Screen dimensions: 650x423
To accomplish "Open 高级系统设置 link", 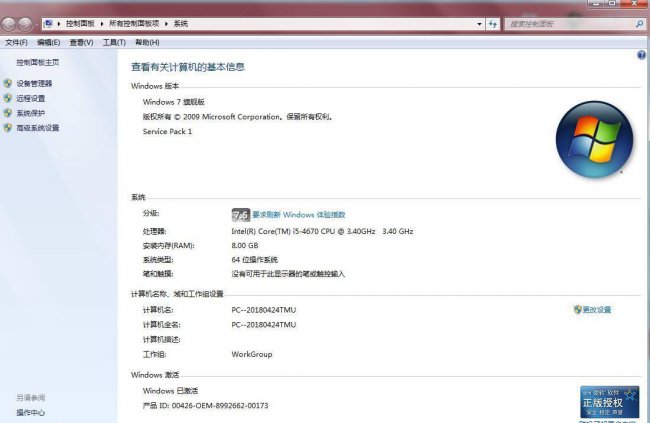I will pyautogui.click(x=38, y=128).
